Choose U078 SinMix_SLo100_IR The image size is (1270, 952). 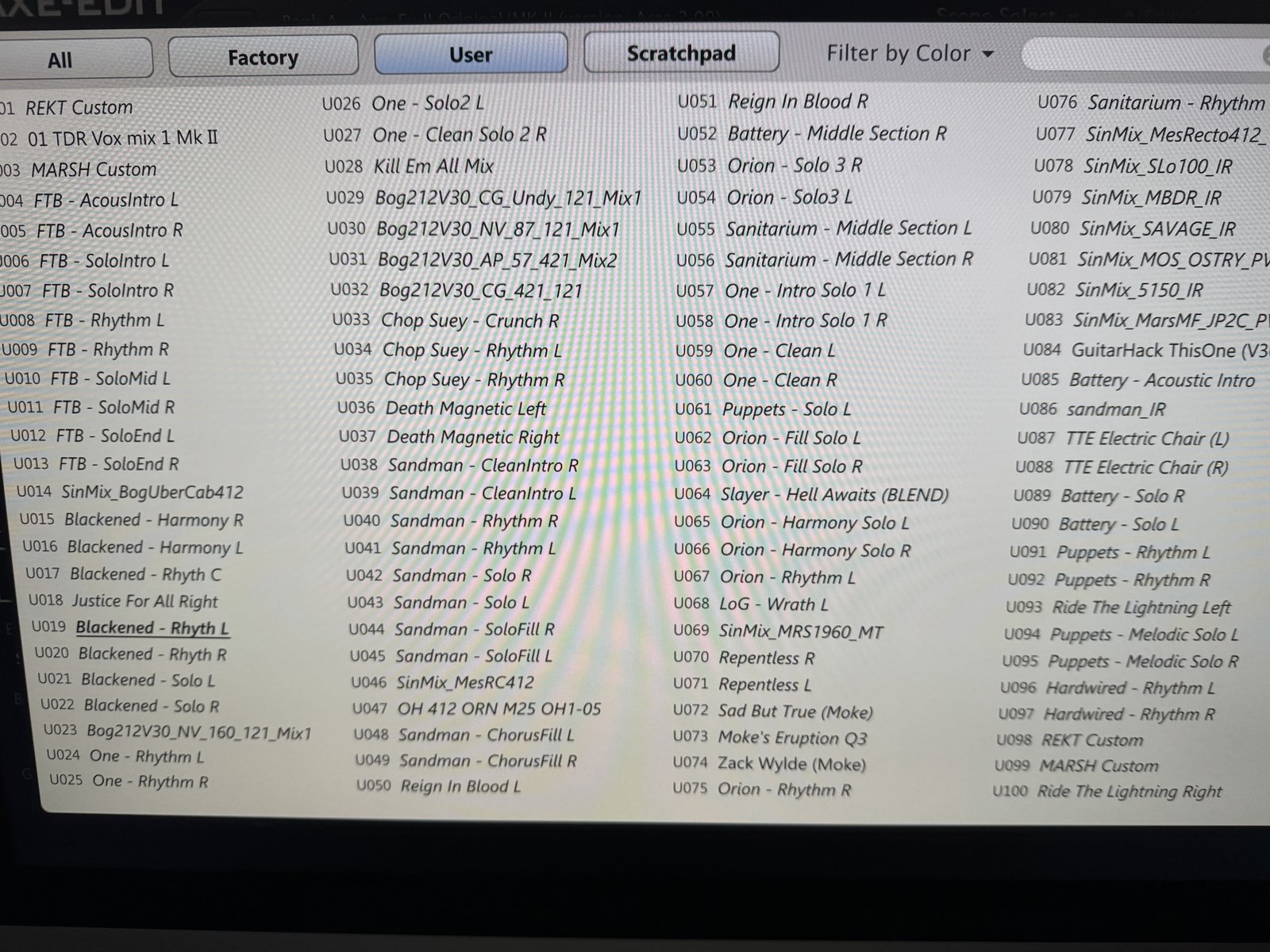click(1133, 166)
